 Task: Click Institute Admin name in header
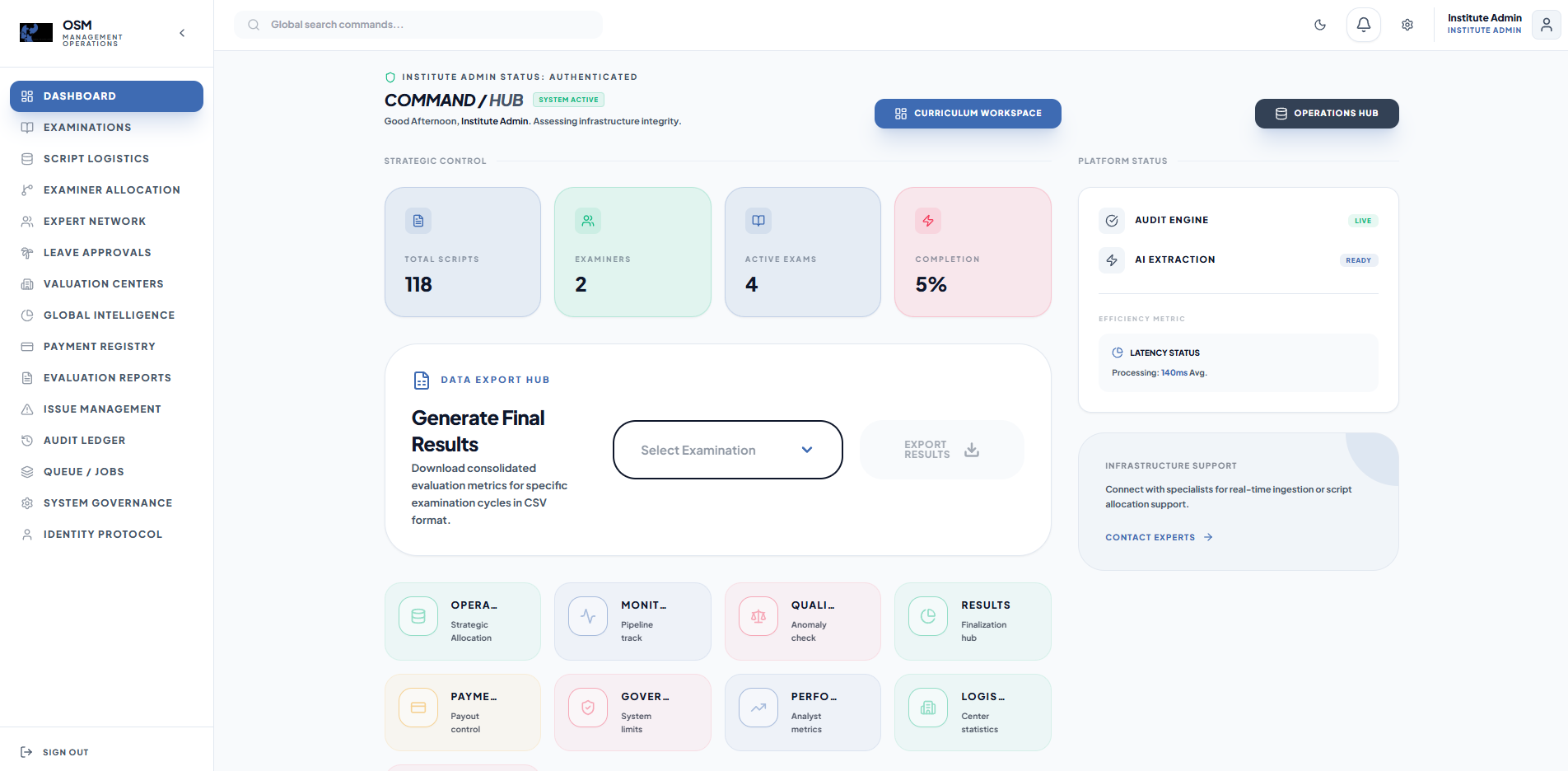pyautogui.click(x=1485, y=18)
